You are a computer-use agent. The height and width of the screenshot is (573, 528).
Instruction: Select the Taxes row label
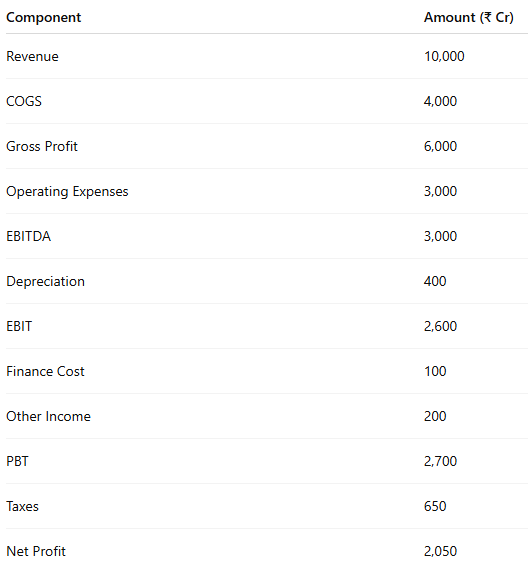(x=22, y=506)
